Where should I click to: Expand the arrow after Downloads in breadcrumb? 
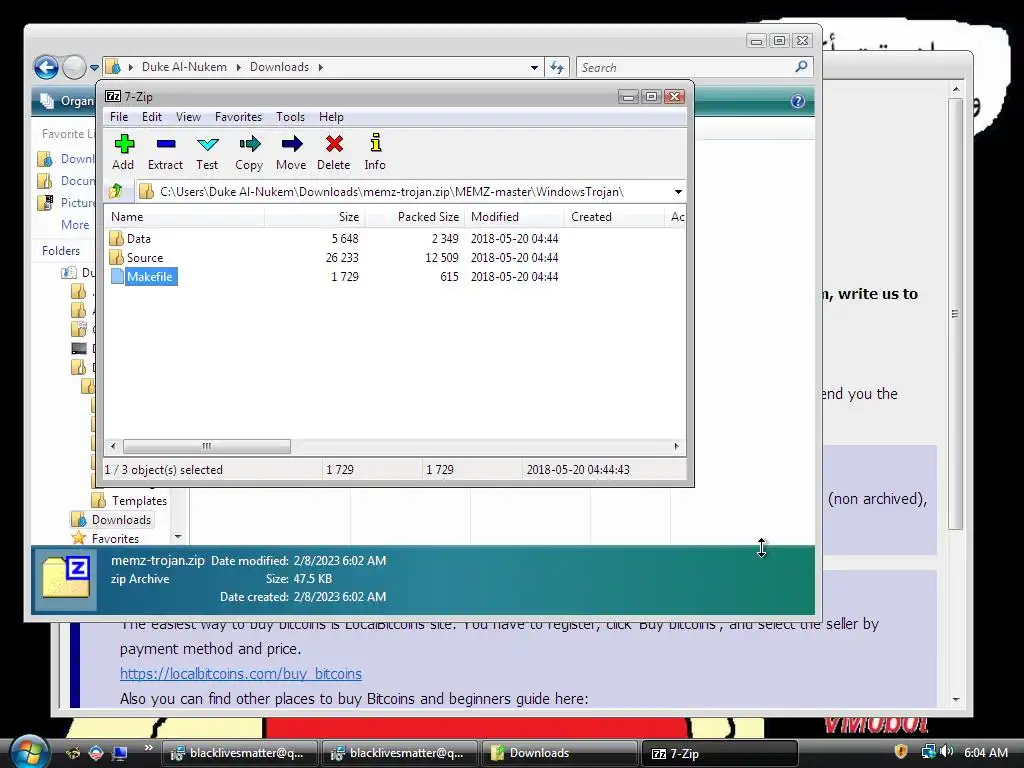click(x=321, y=67)
